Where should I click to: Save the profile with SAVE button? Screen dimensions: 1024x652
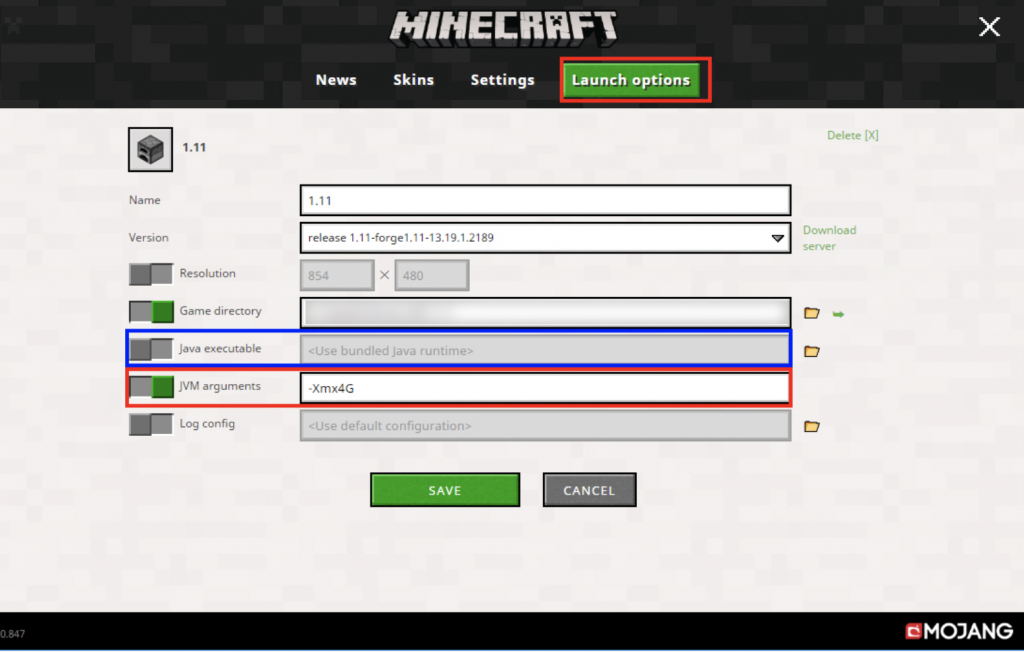pos(445,490)
